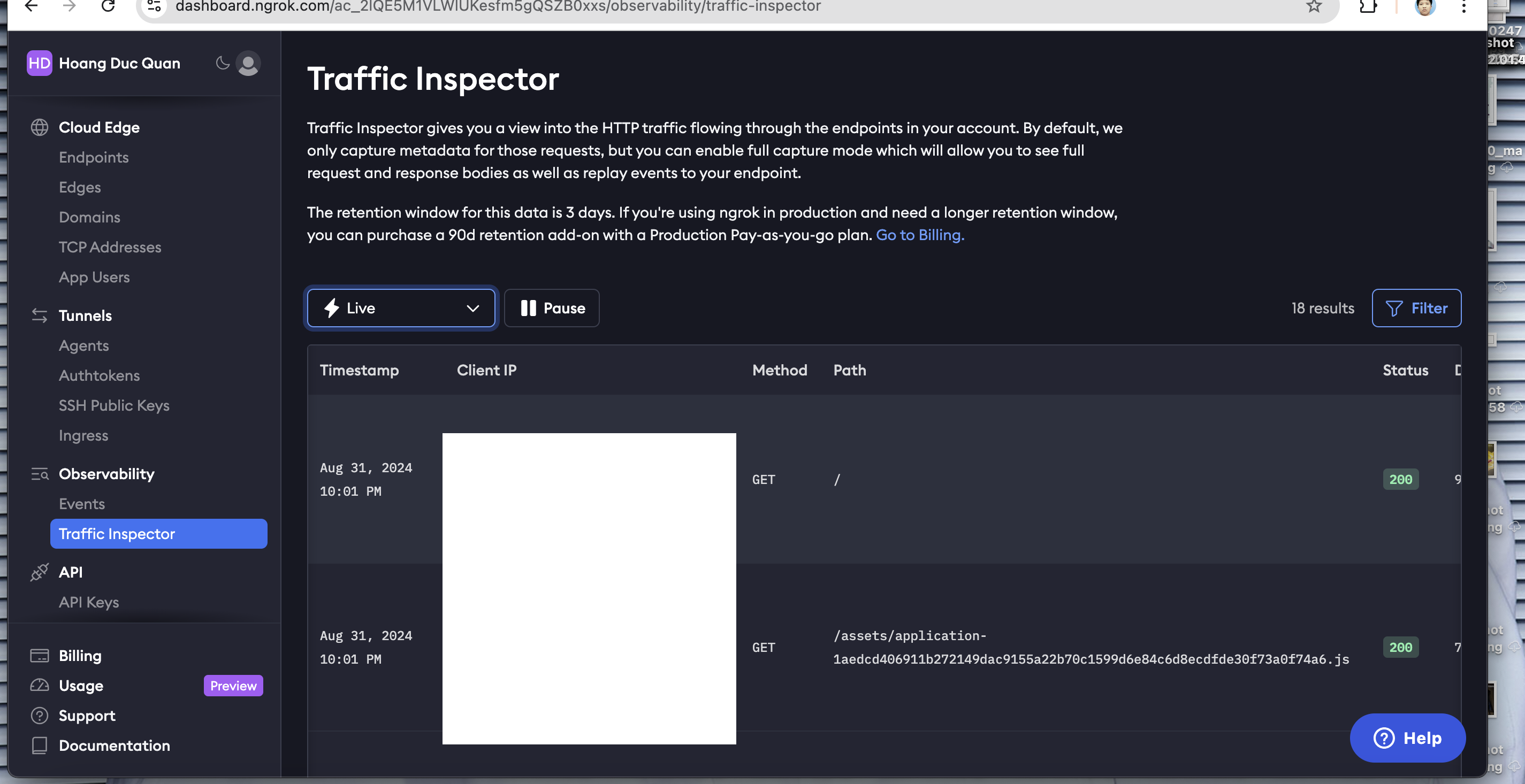The height and width of the screenshot is (784, 1525).
Task: Click the Billing card icon
Action: (39, 656)
